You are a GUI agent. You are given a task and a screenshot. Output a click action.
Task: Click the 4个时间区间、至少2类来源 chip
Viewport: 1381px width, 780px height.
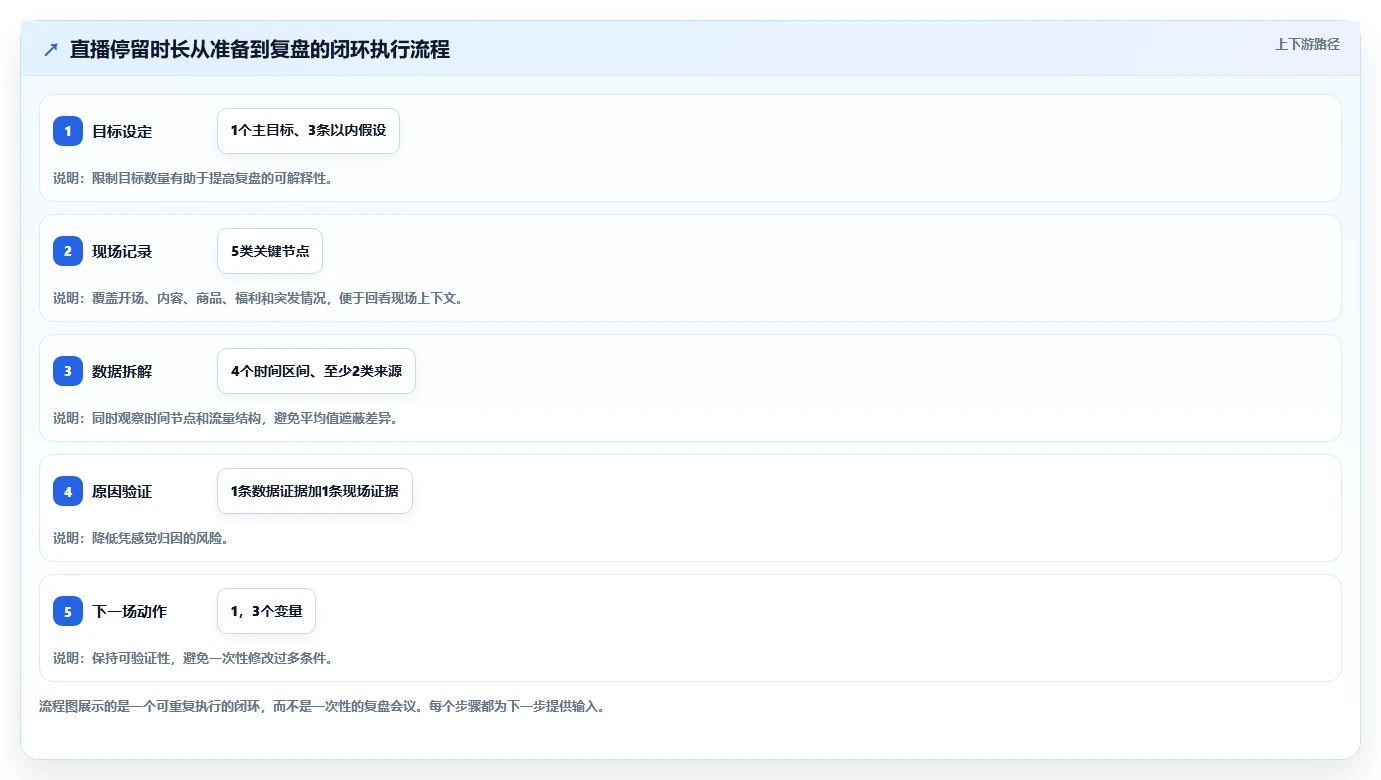(x=316, y=371)
